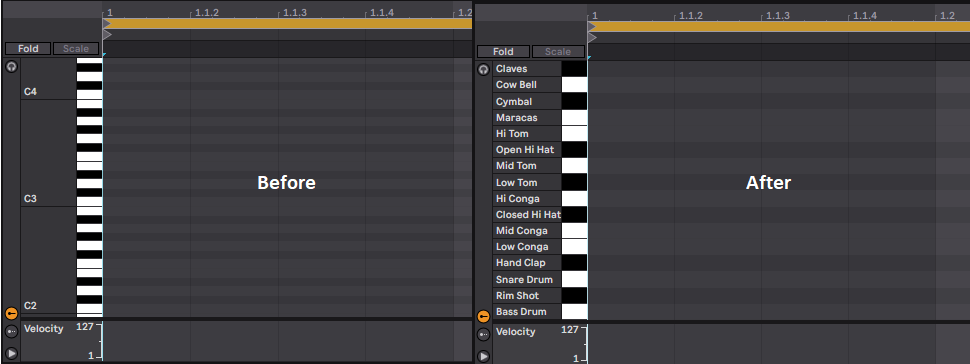Screen dimensions: 970x364
Task: Select the Hand Clap drum row
Action: (527, 263)
